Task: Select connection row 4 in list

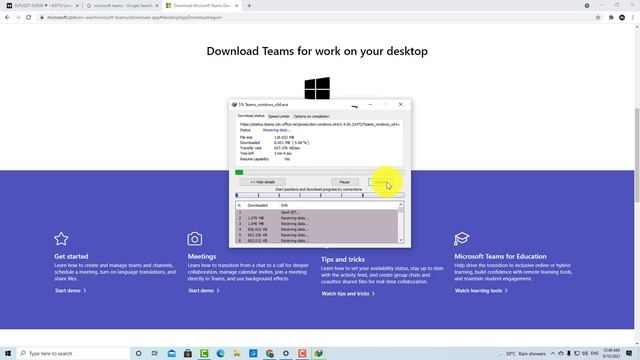Action: [316, 229]
